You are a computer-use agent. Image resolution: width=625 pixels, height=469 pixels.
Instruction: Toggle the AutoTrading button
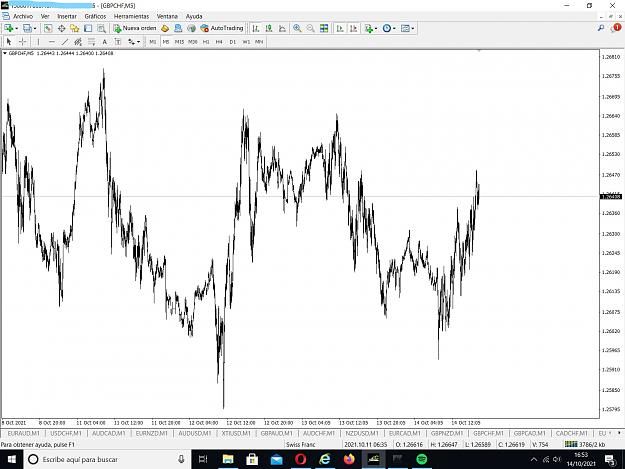pos(222,28)
